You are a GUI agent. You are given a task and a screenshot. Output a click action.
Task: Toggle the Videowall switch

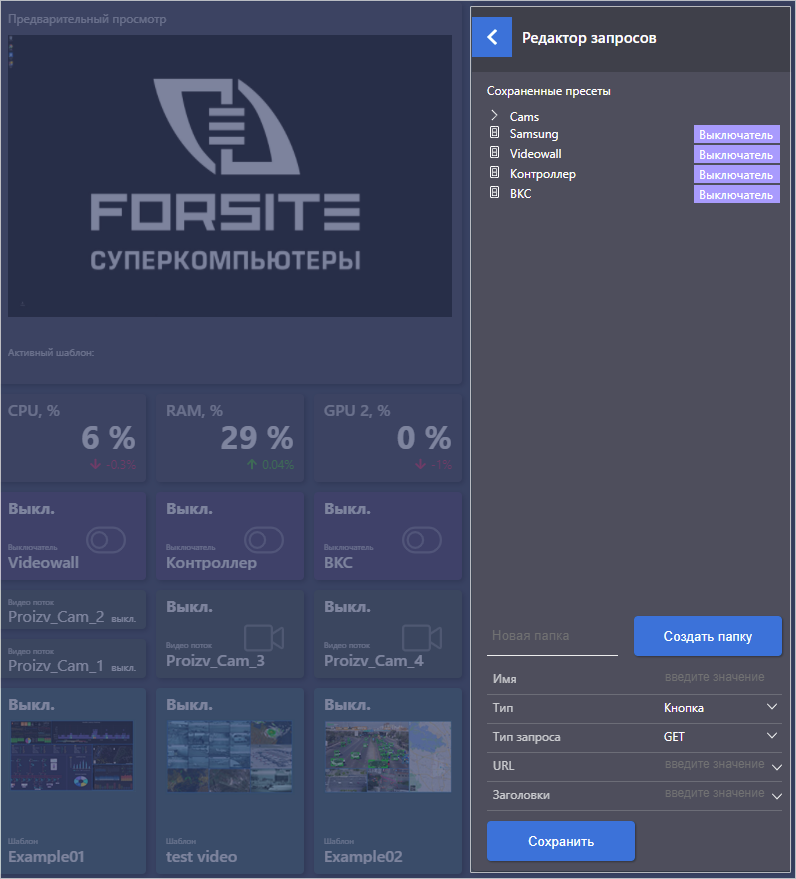coord(106,540)
